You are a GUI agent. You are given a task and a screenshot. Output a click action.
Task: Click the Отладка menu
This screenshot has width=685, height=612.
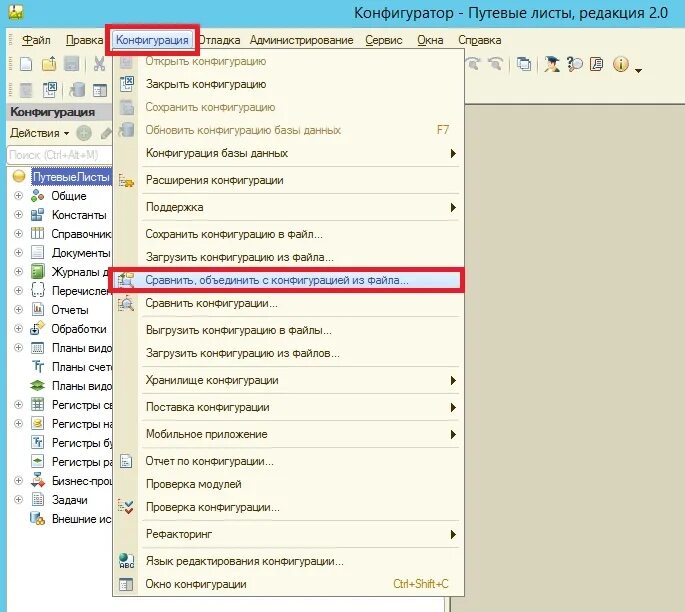220,40
